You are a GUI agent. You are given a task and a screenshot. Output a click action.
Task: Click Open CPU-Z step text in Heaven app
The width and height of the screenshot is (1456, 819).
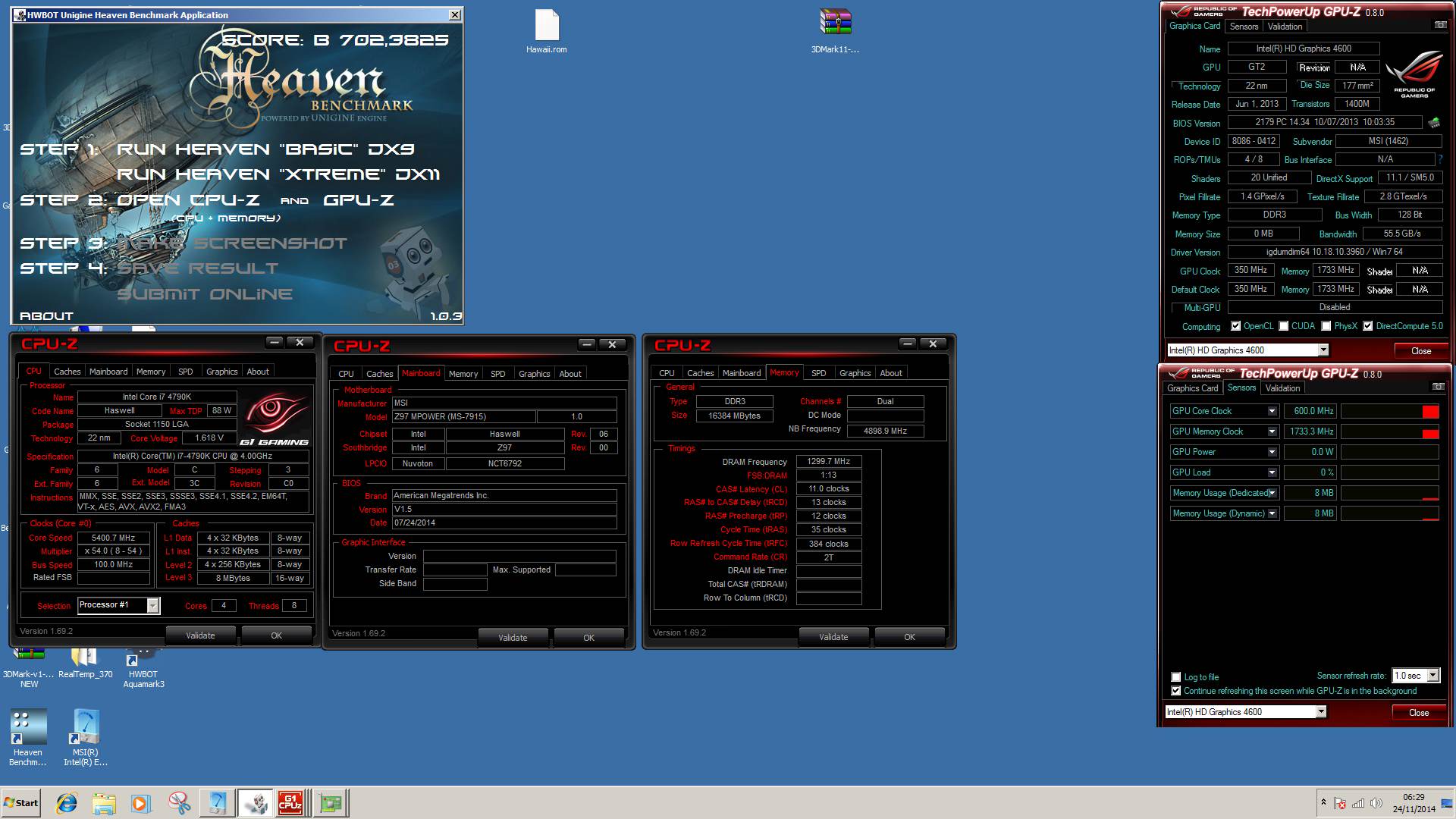(188, 200)
